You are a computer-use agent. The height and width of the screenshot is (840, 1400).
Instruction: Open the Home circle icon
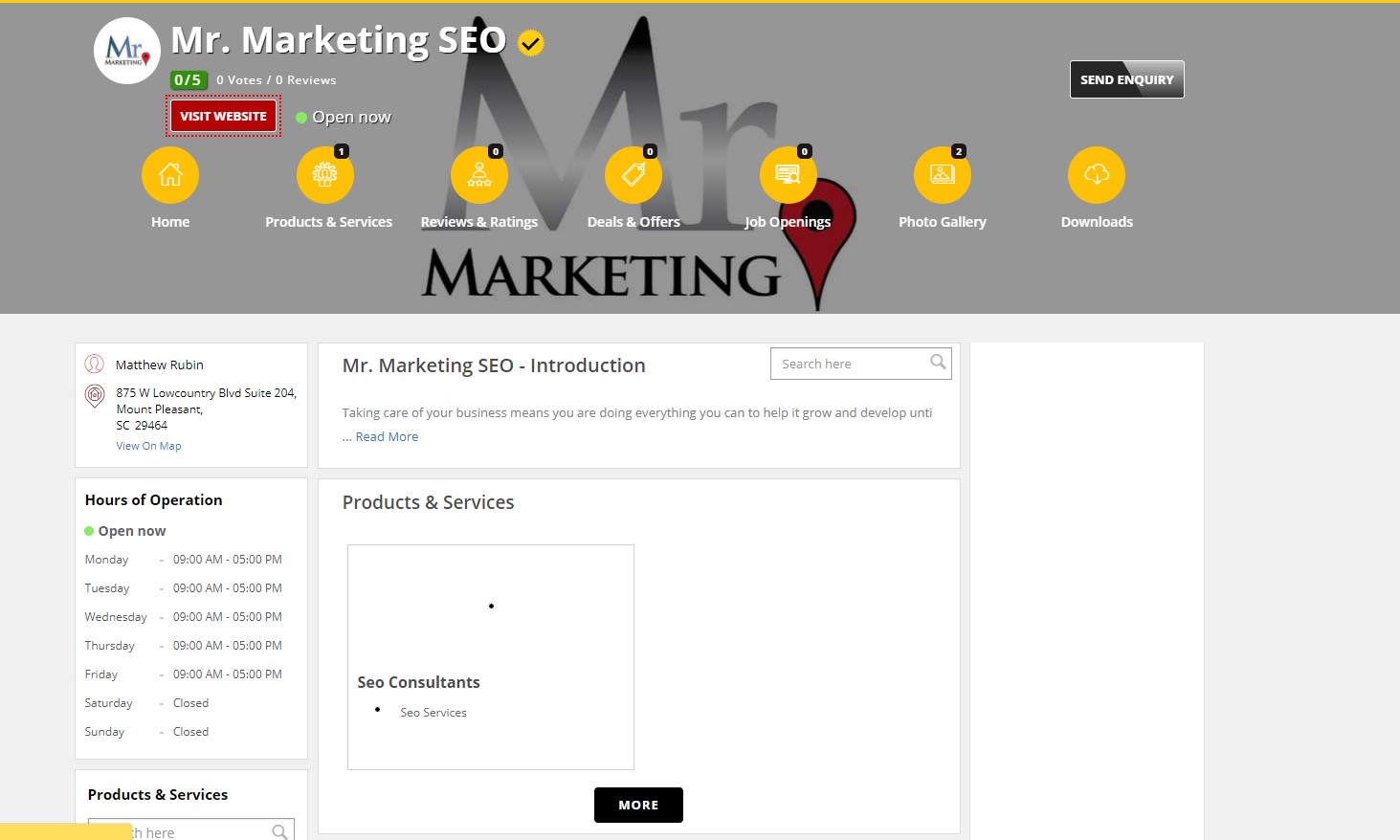pyautogui.click(x=170, y=175)
